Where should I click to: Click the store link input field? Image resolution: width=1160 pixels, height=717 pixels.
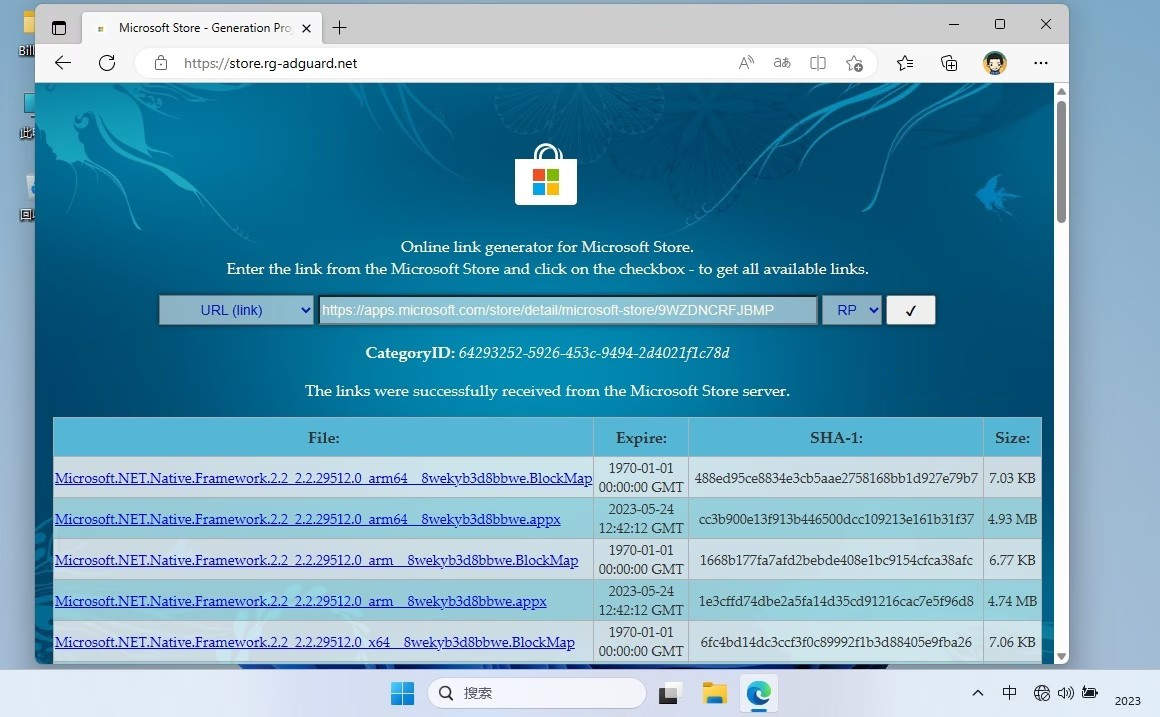pyautogui.click(x=568, y=310)
